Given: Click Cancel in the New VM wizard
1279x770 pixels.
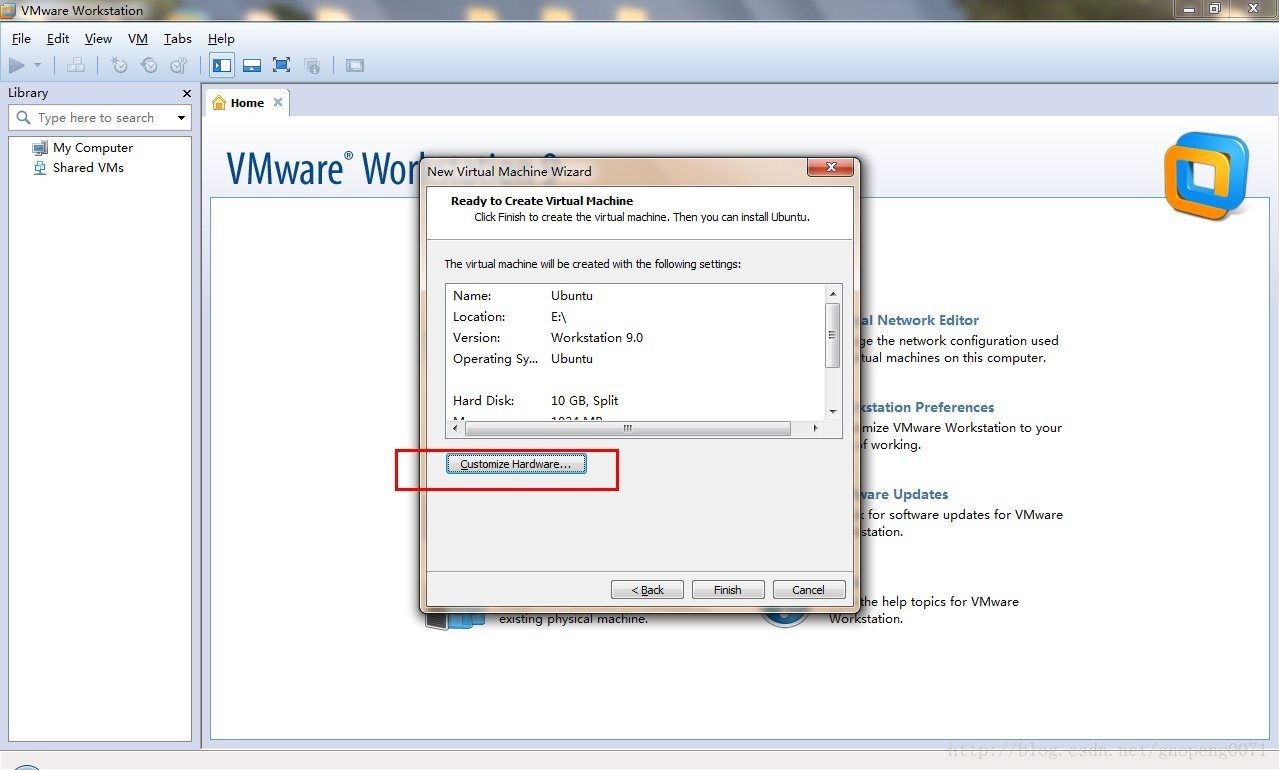Looking at the screenshot, I should 809,590.
